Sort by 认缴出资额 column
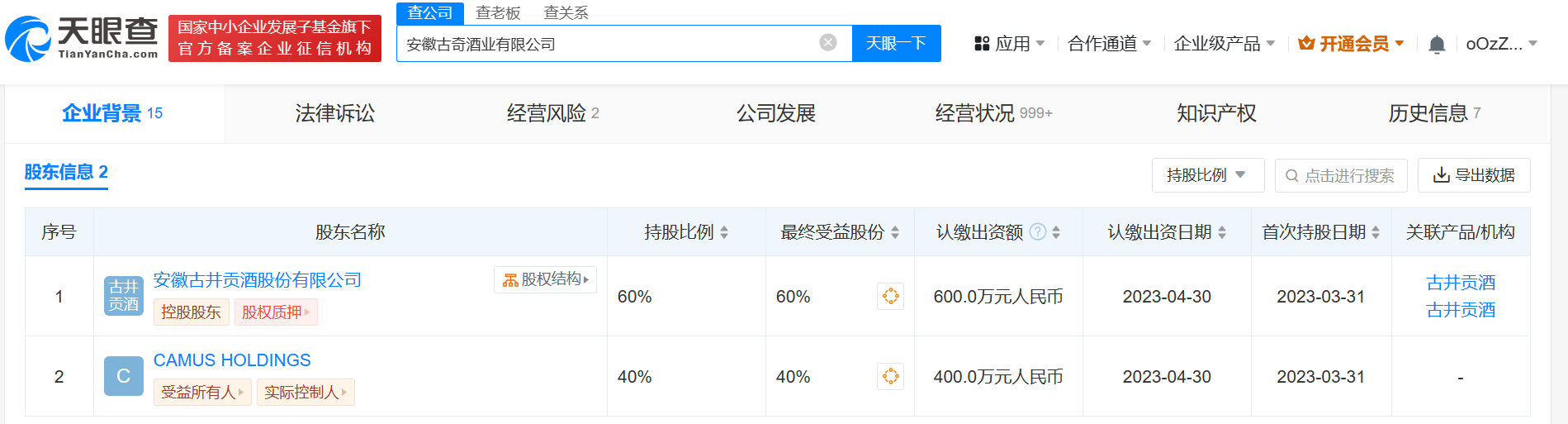Viewport: 1568px width, 424px height. [x=1056, y=232]
